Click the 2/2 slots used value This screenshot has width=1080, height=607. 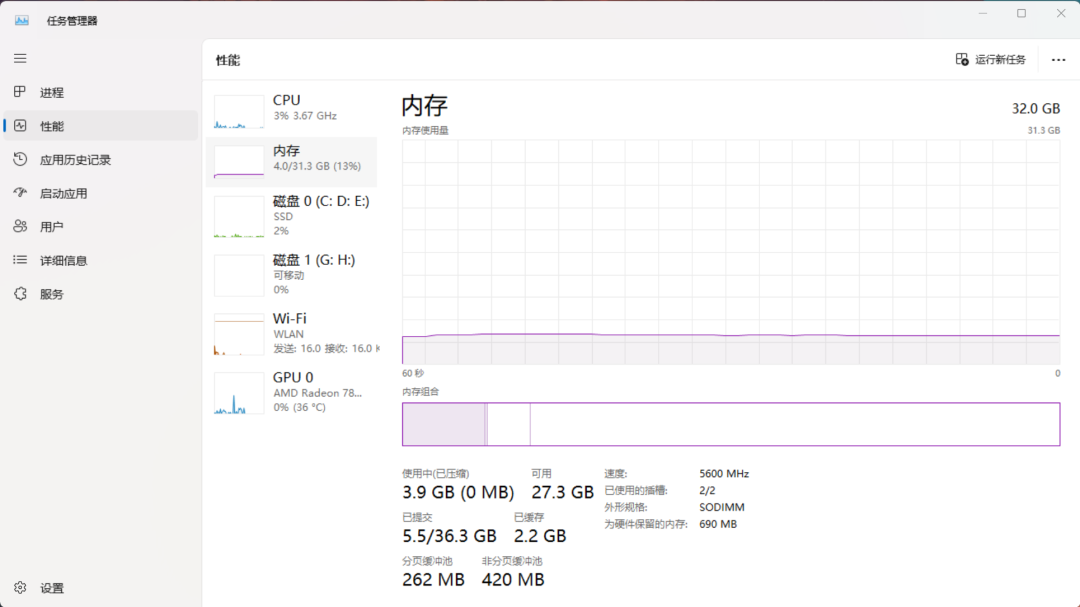pyautogui.click(x=707, y=491)
